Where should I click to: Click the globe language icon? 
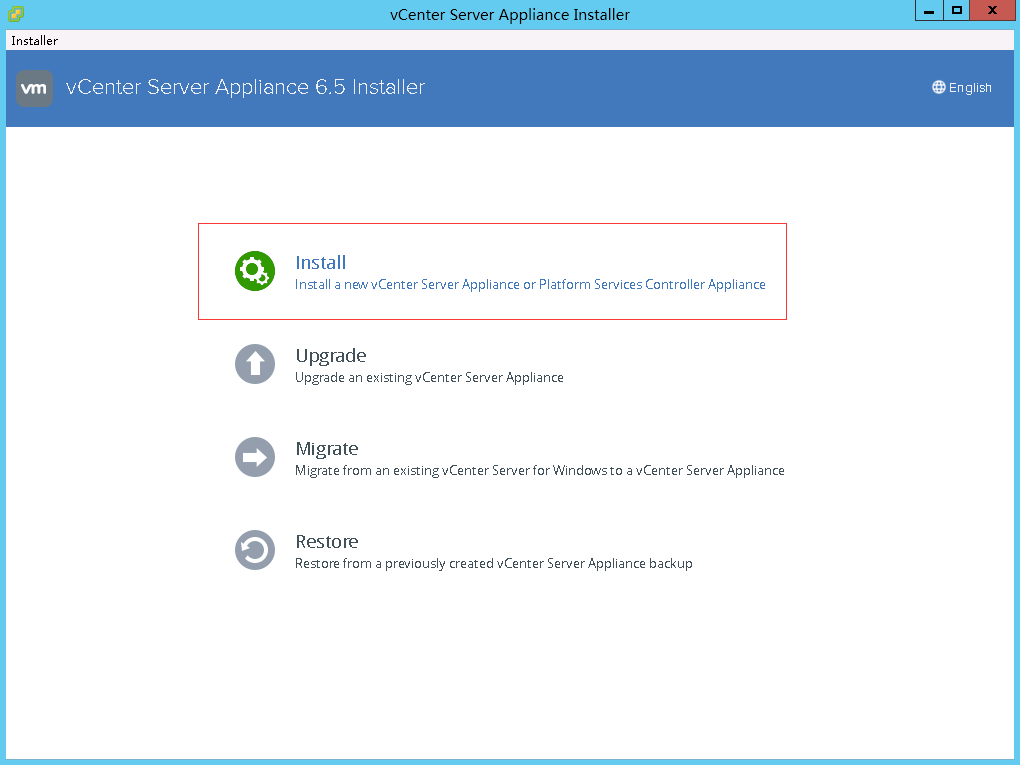(x=938, y=87)
